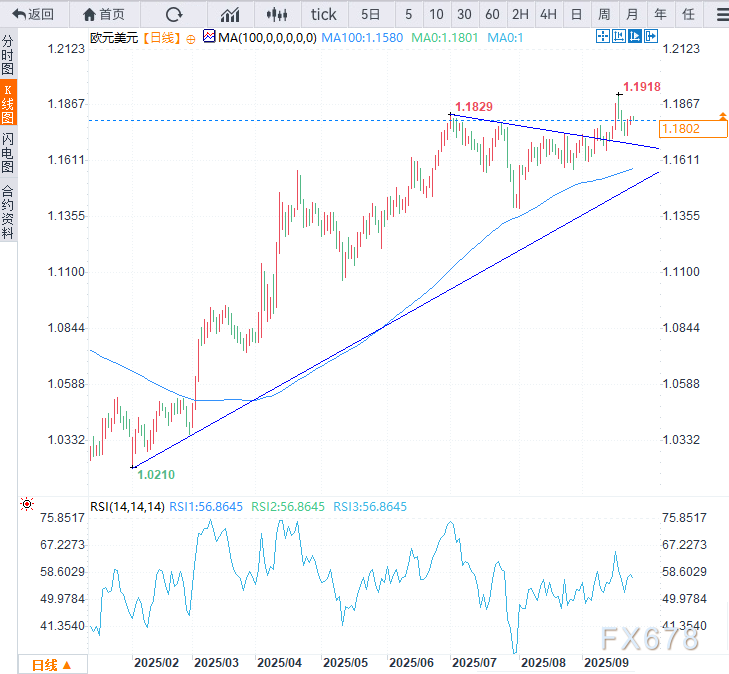Click the refresh icon in top toolbar
Viewport: 729px width, 674px height.
pyautogui.click(x=174, y=14)
